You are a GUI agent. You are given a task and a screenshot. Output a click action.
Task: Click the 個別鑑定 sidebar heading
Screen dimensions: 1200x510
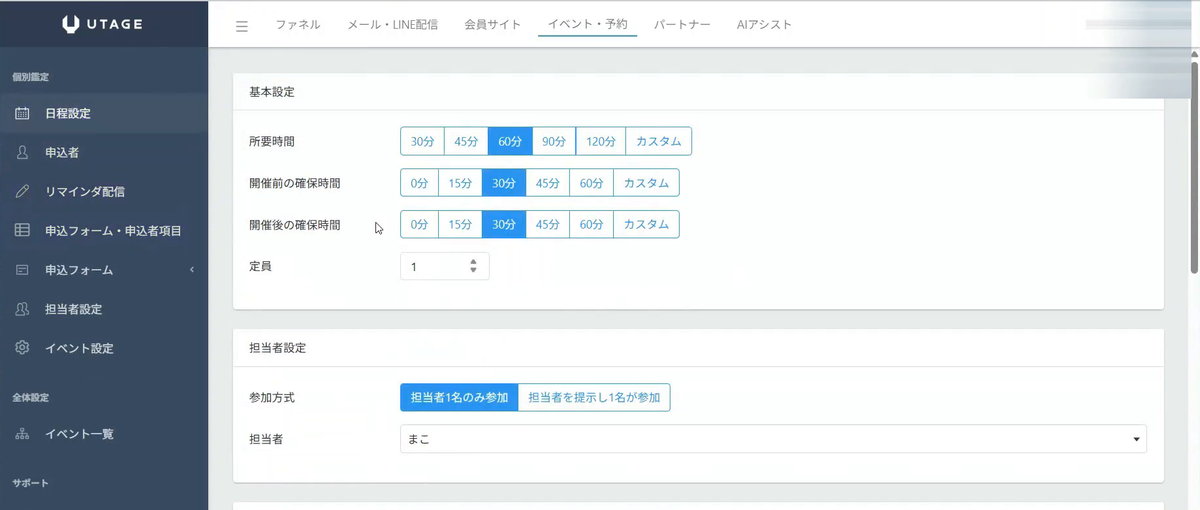31,77
